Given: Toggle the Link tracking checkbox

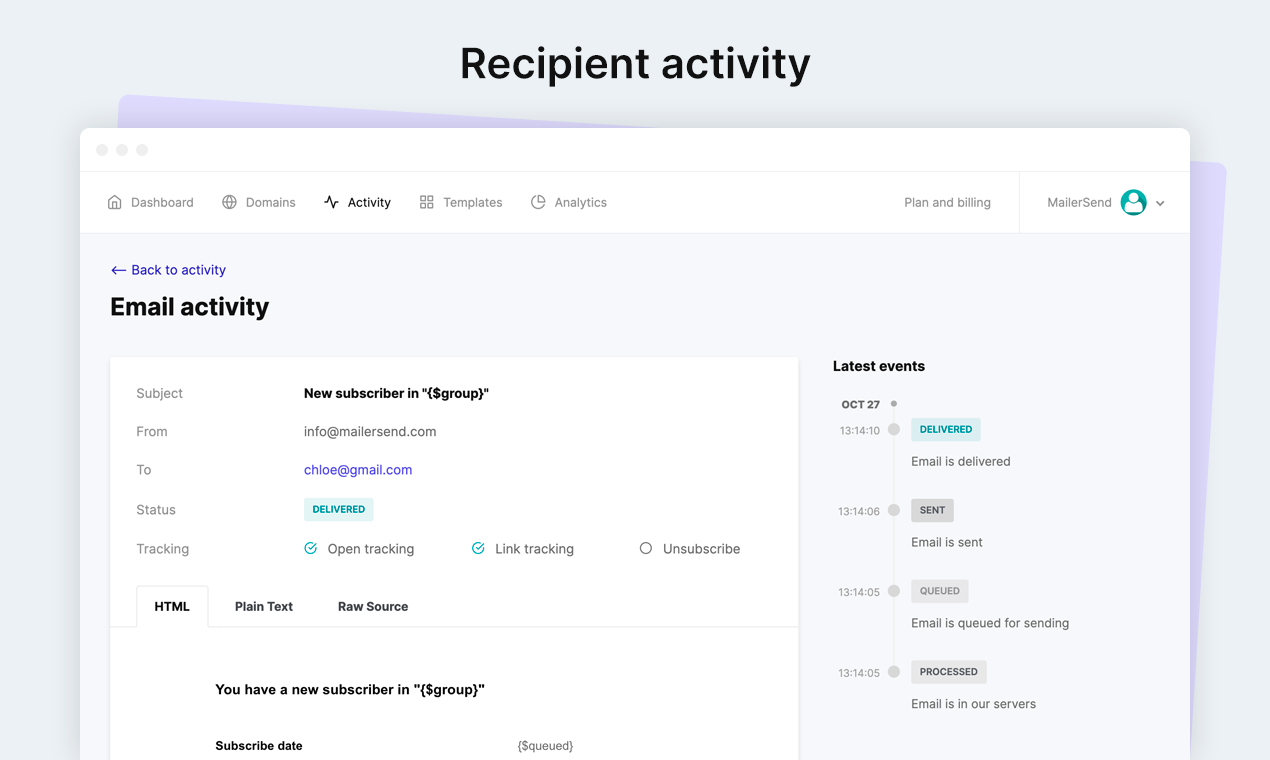Looking at the screenshot, I should pos(478,548).
